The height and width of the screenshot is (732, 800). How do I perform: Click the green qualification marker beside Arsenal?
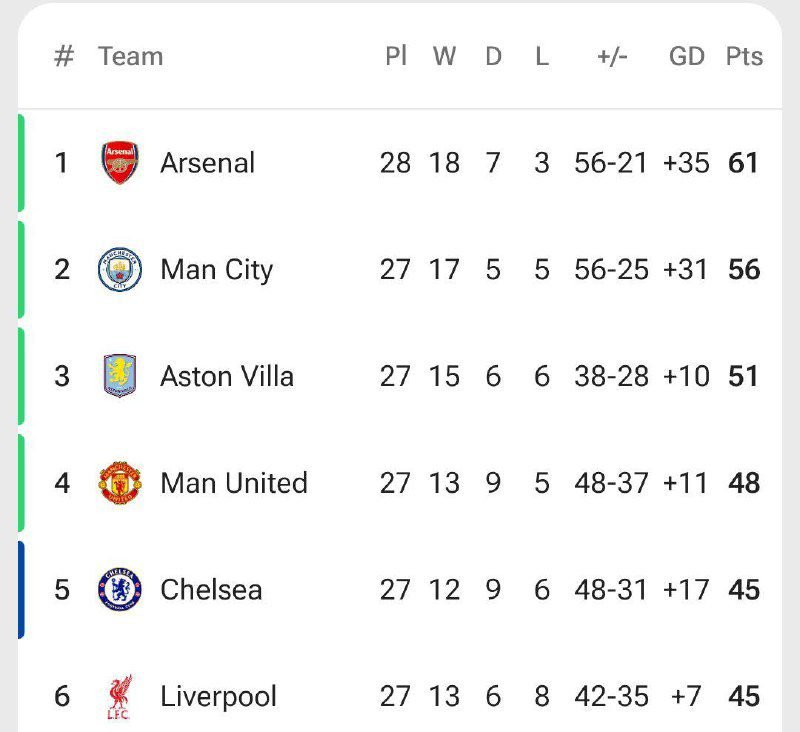[21, 163]
